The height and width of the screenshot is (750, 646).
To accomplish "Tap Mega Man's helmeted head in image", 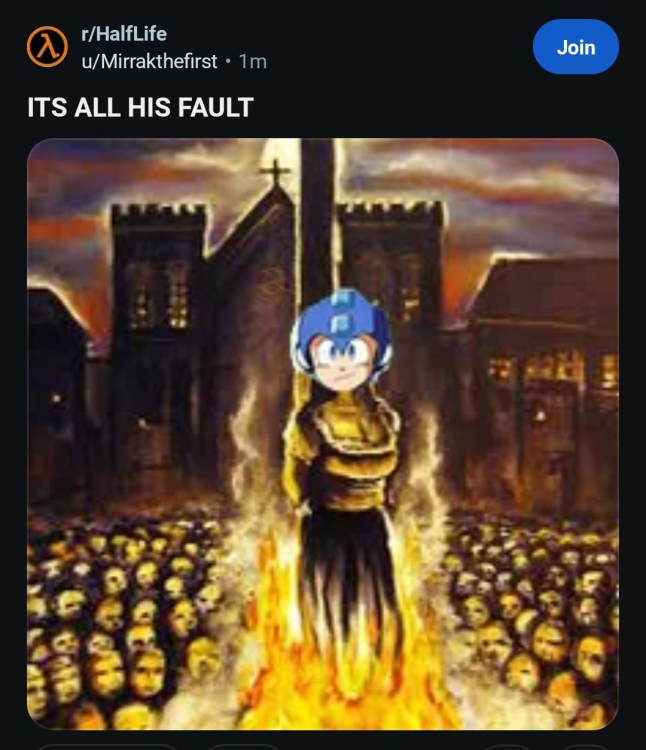I will click(x=341, y=339).
